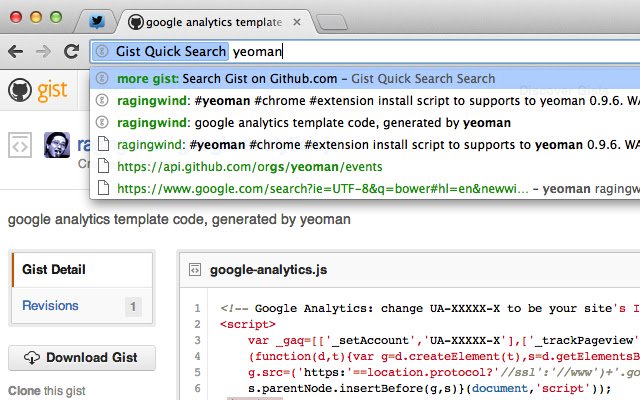Switch to the Twitter pinned tab
Screen dimensions: 640x400
pyautogui.click(x=97, y=21)
